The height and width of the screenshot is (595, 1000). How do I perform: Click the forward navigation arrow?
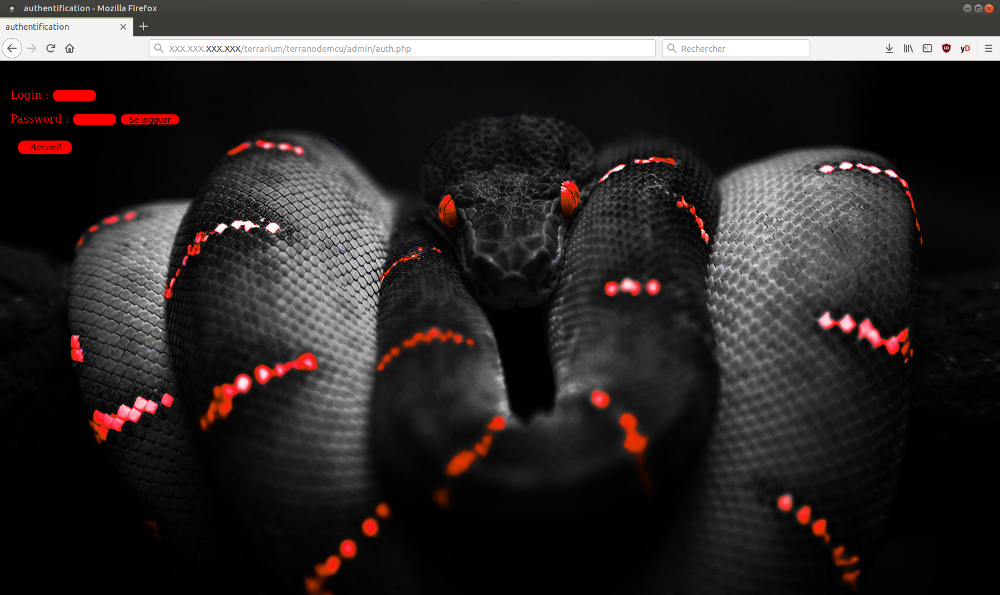(31, 48)
